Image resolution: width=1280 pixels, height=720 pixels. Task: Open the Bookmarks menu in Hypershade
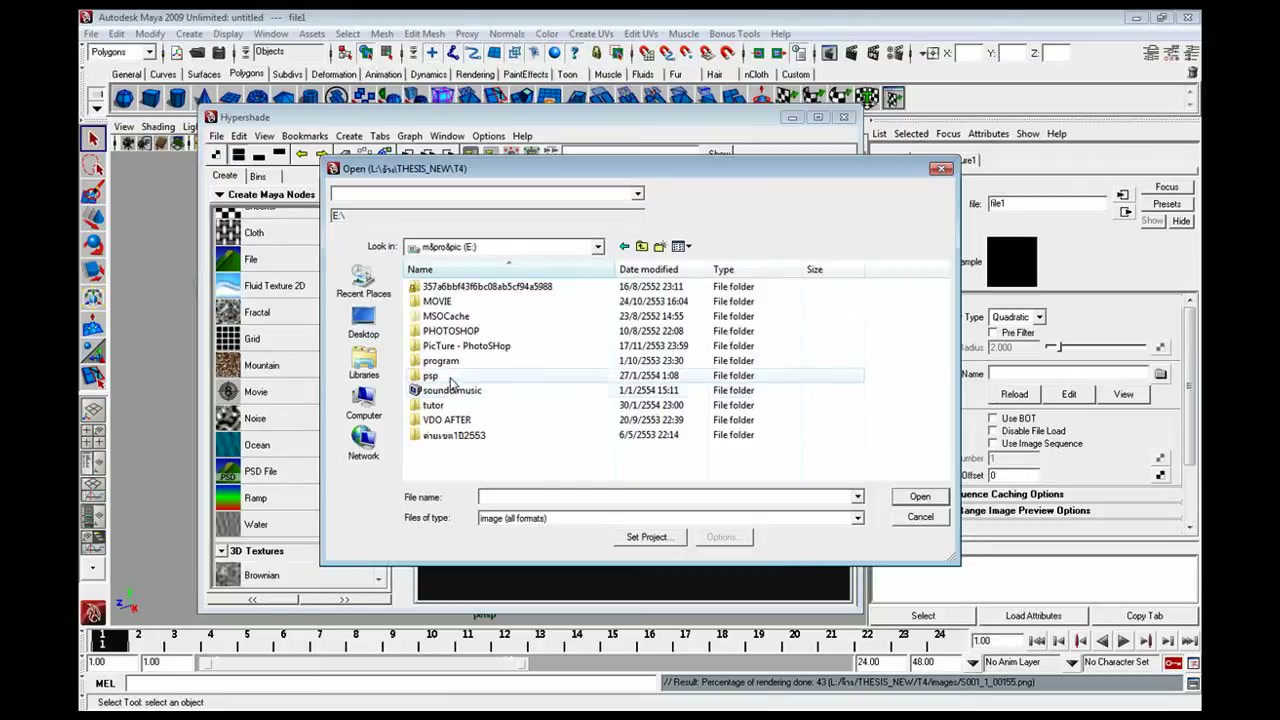pos(304,136)
